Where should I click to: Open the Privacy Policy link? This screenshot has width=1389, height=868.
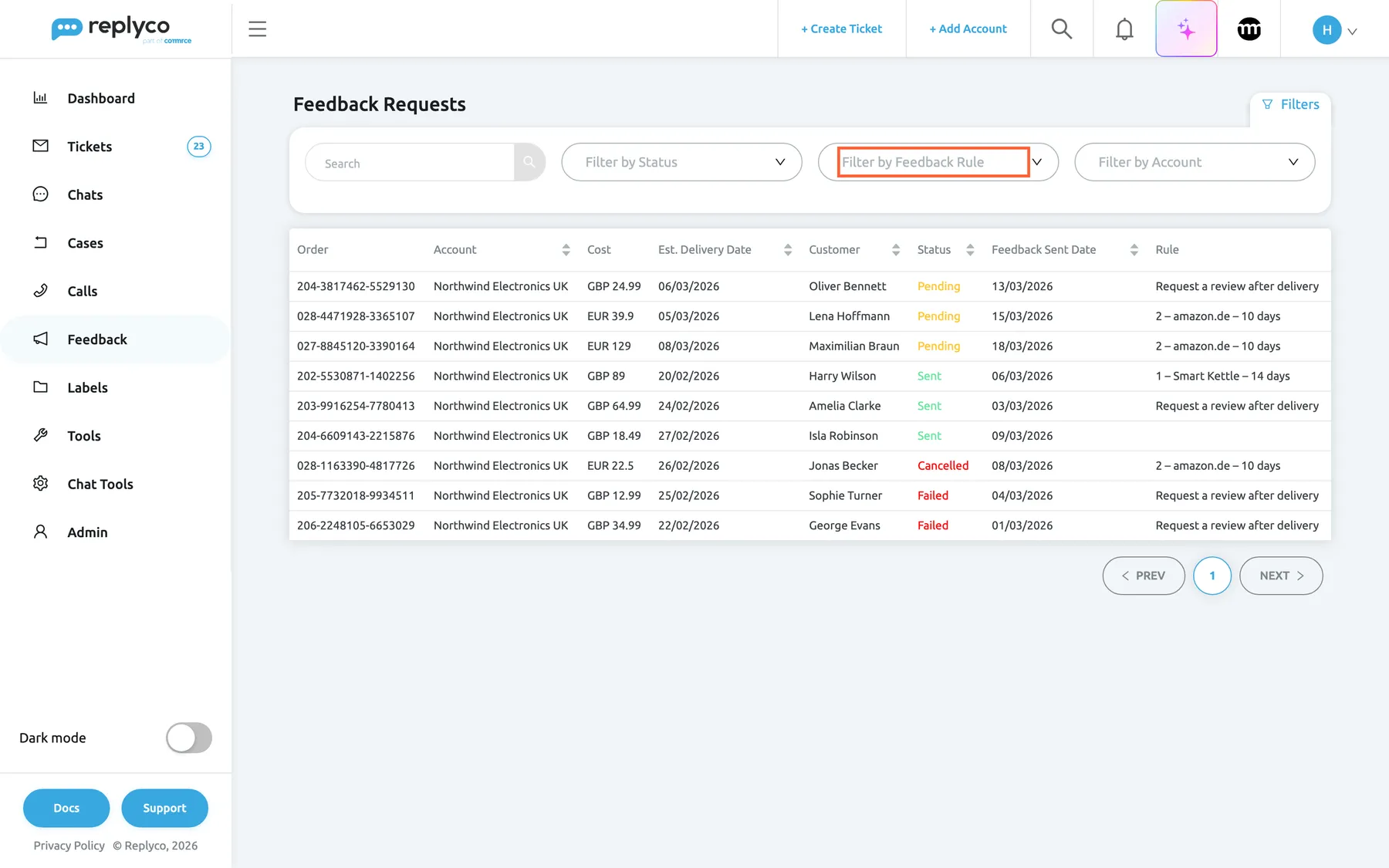(x=69, y=846)
